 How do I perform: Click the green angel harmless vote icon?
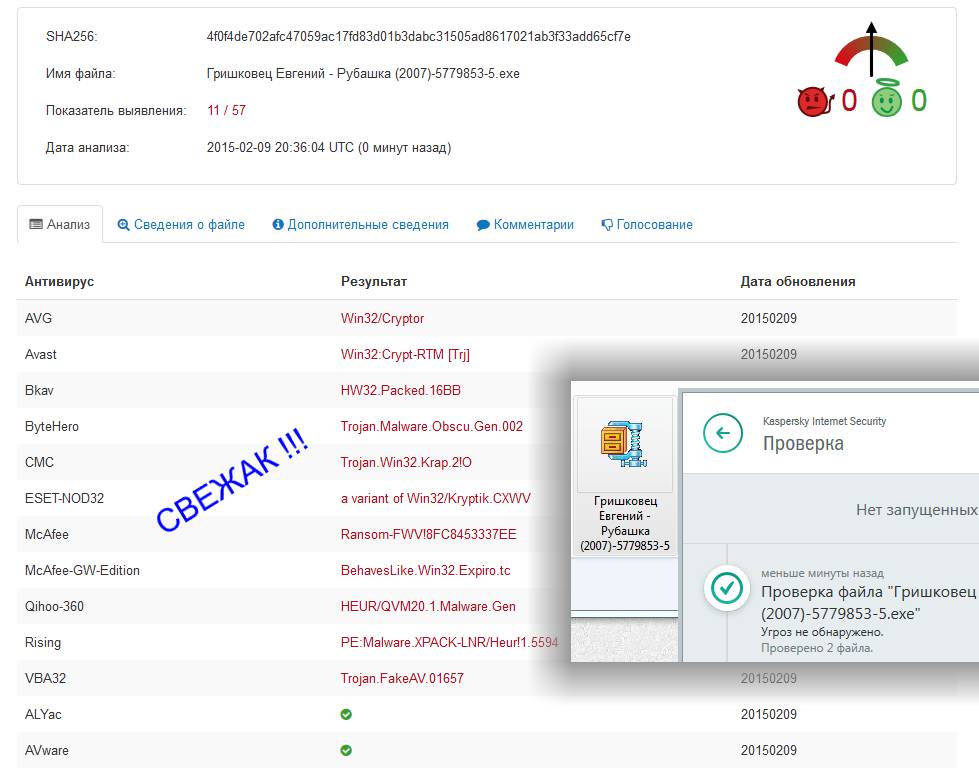tap(887, 98)
